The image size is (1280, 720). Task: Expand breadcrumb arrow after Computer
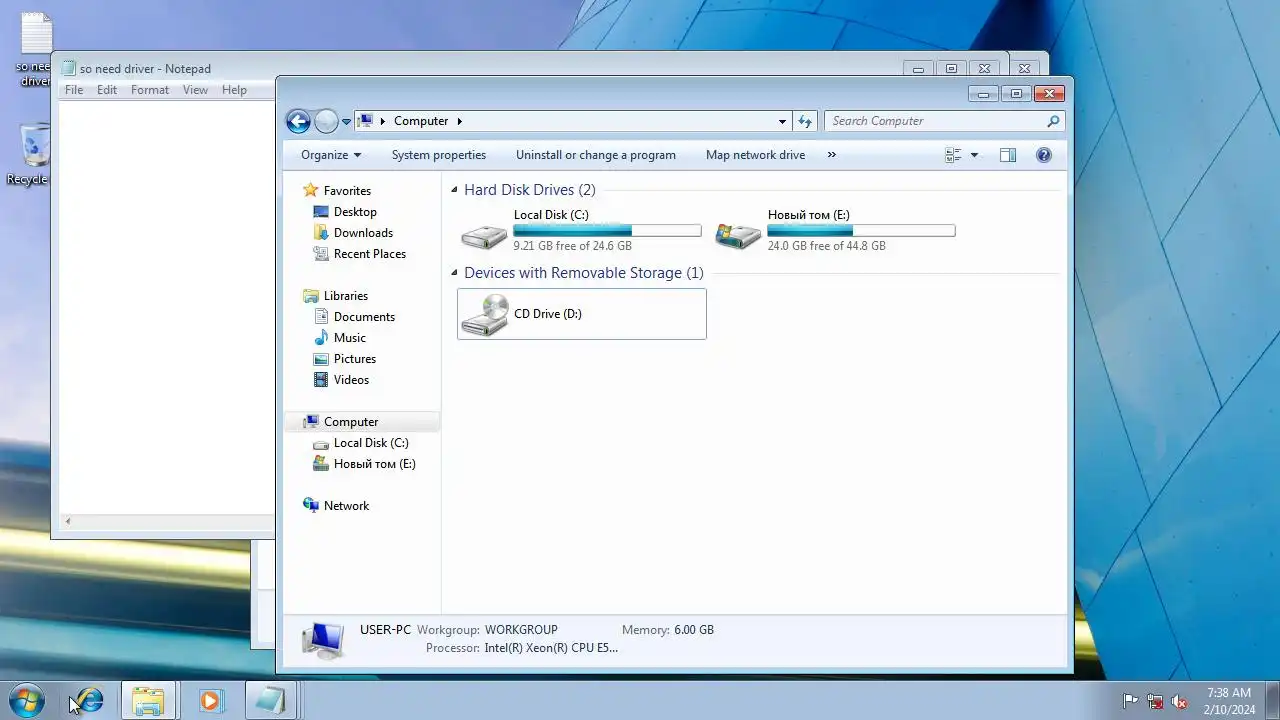pos(460,121)
